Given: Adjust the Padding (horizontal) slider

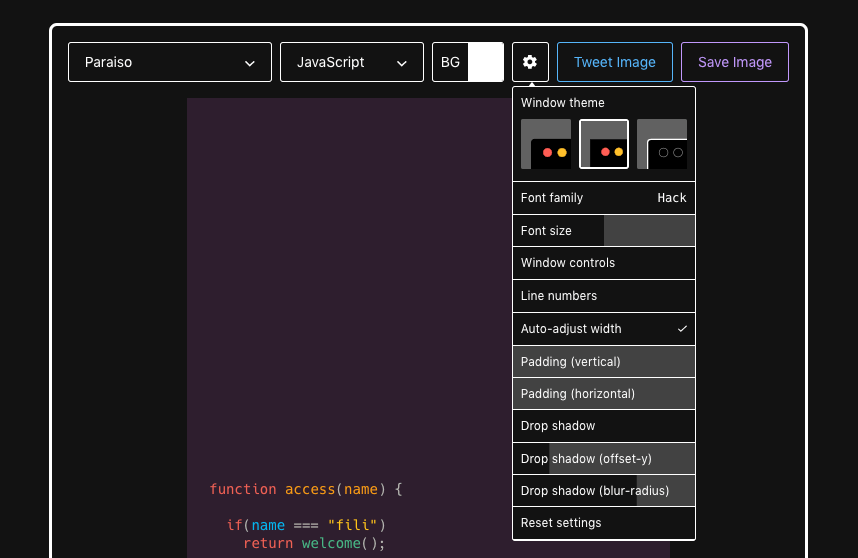Looking at the screenshot, I should click(604, 394).
